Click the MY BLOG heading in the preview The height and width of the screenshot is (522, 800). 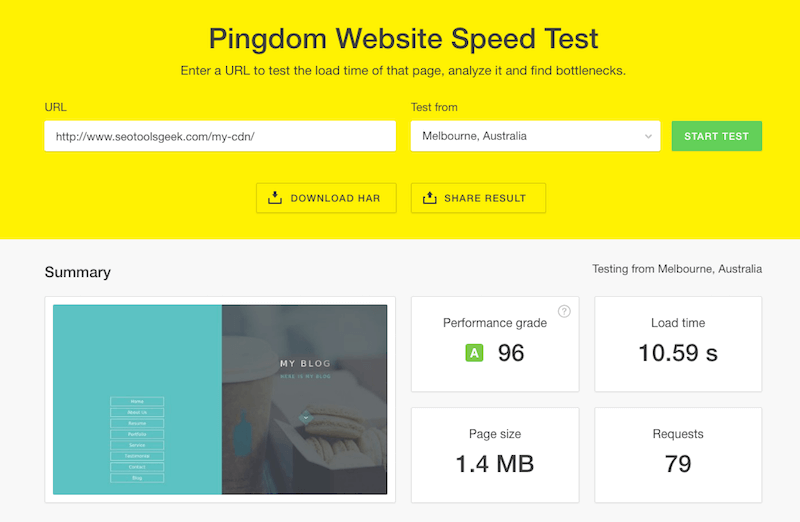point(305,363)
